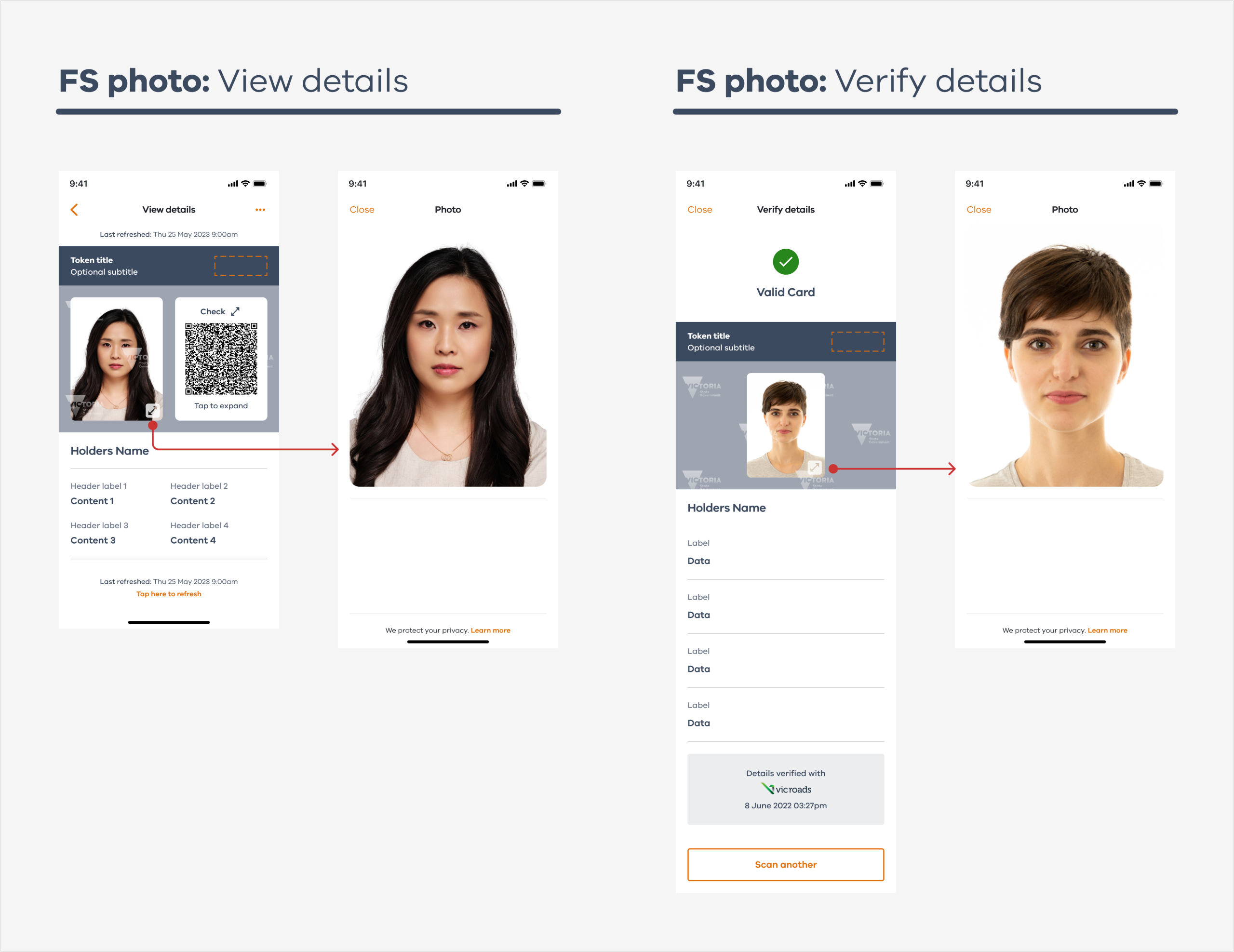Tap the green Valid Card checkmark

tap(785, 262)
